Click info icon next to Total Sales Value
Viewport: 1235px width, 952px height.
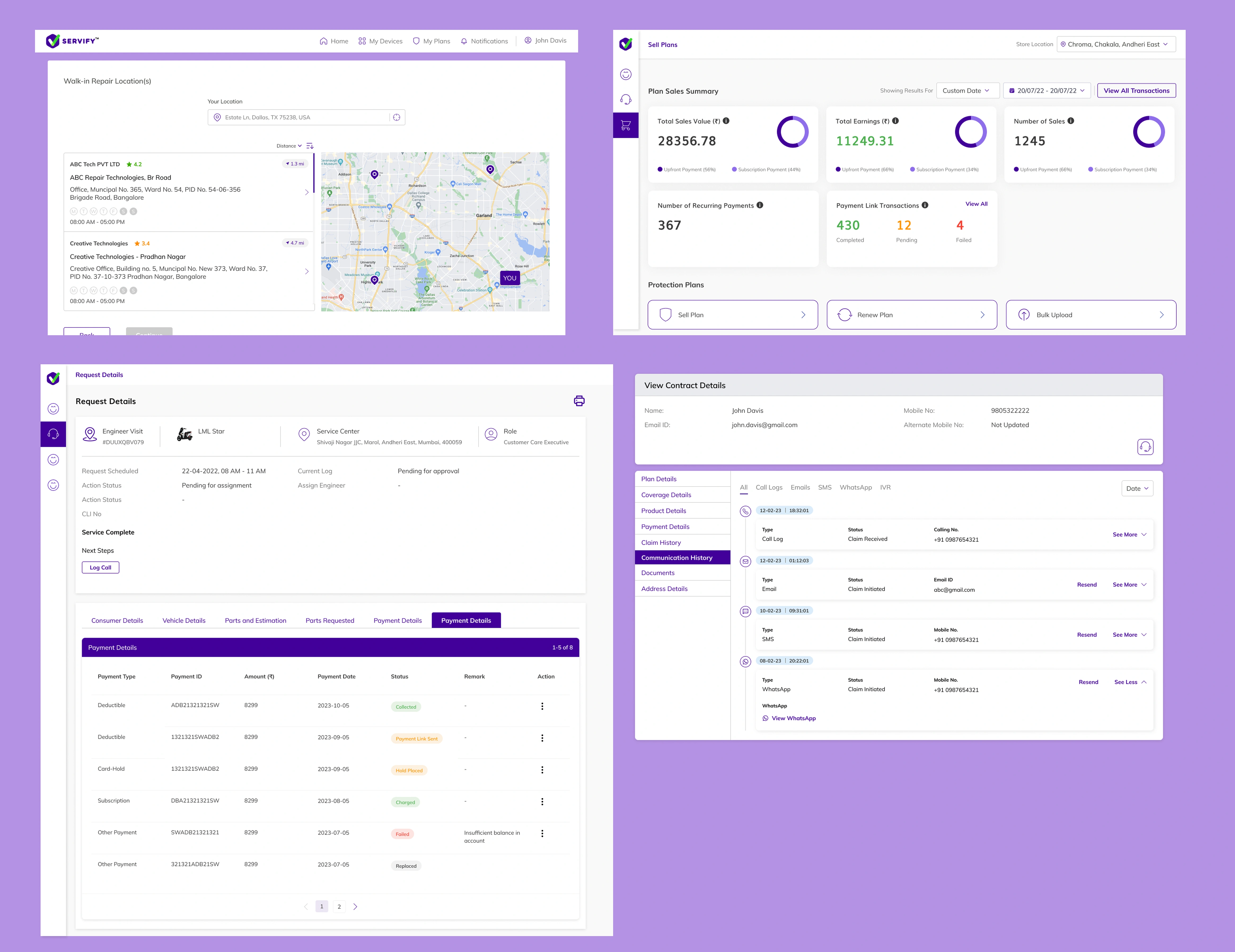(x=726, y=121)
